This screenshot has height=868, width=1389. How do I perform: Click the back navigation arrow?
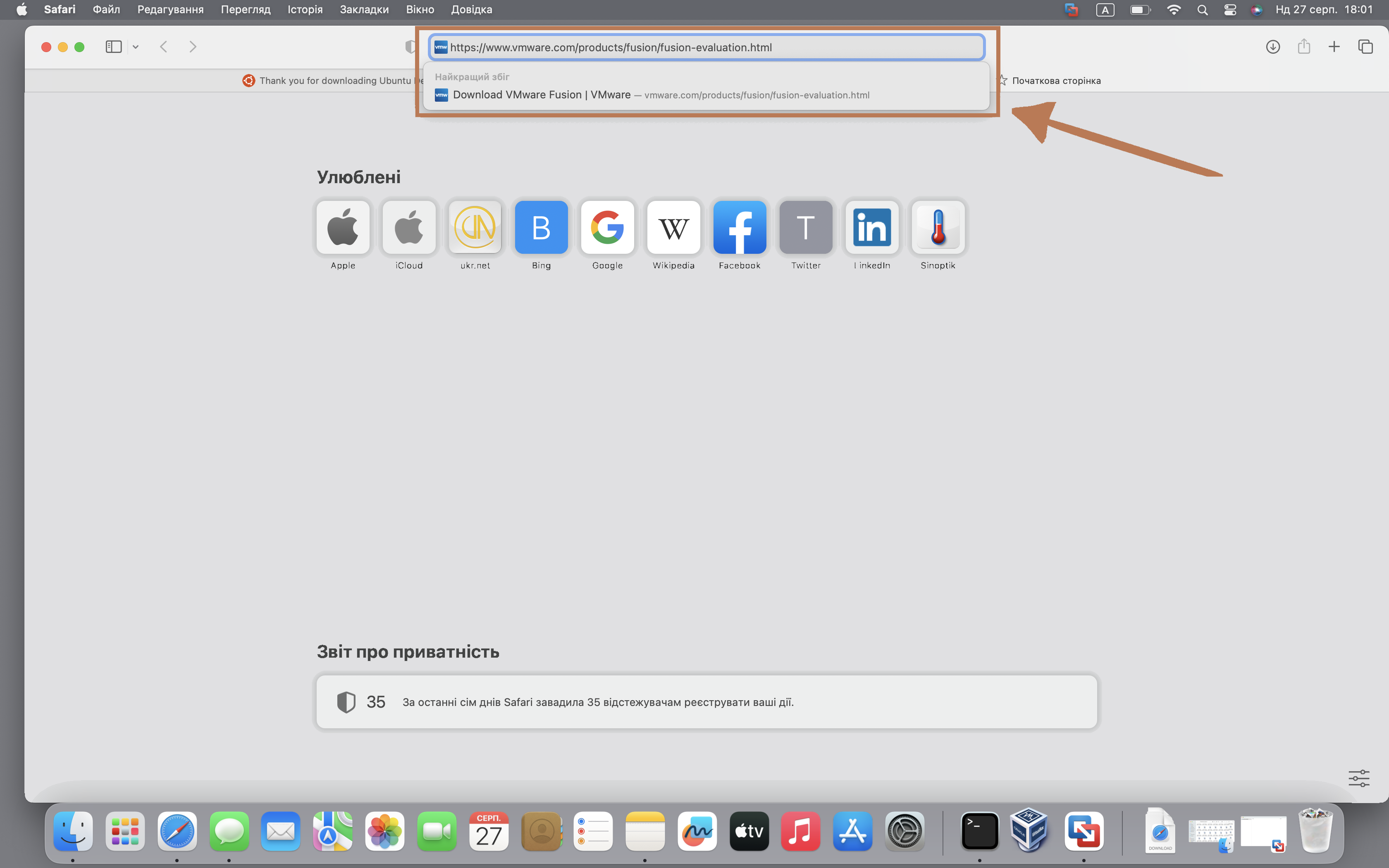click(x=164, y=47)
